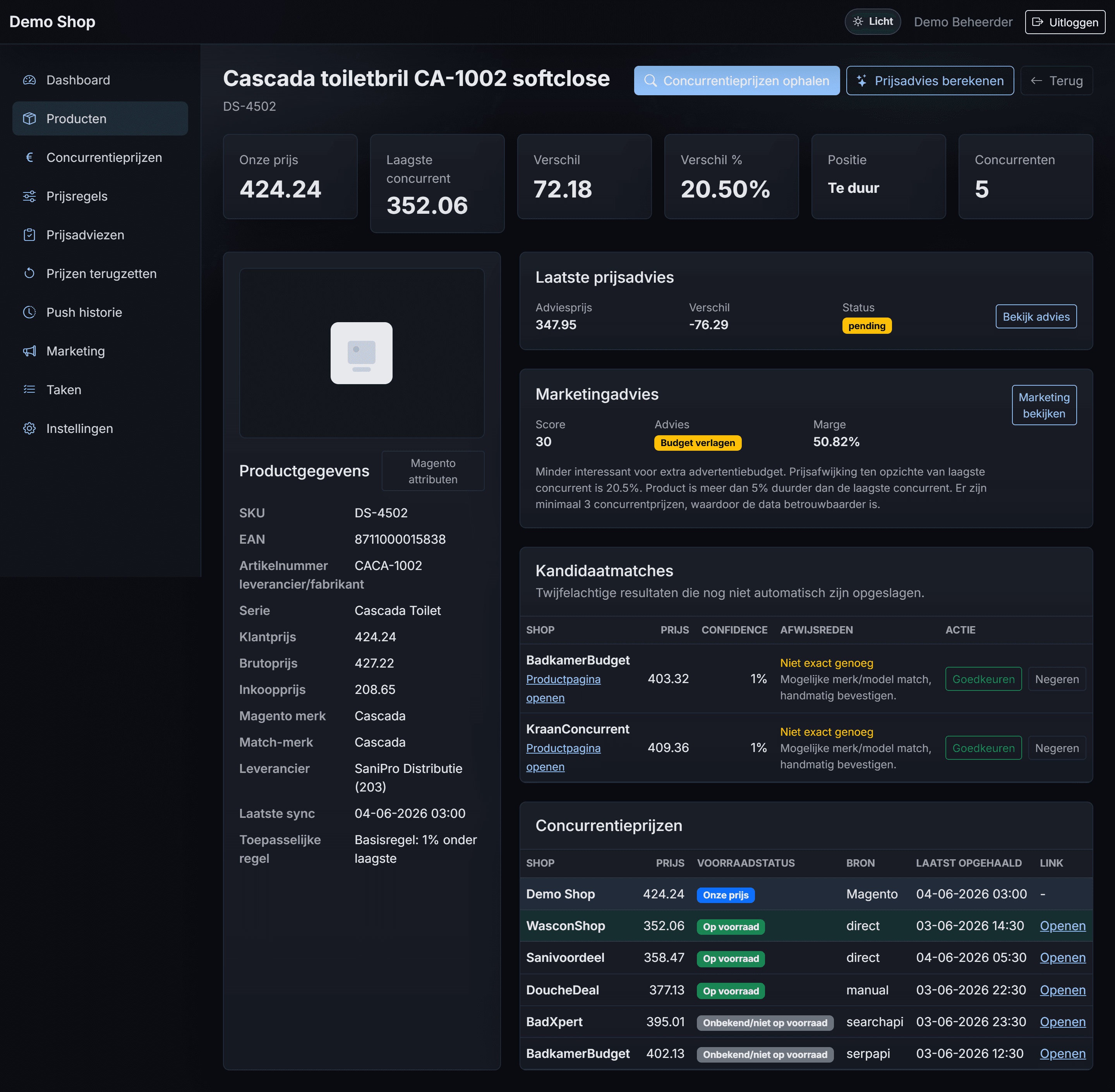Click the EAN value 8711000015838
The width and height of the screenshot is (1115, 1092).
coord(400,539)
